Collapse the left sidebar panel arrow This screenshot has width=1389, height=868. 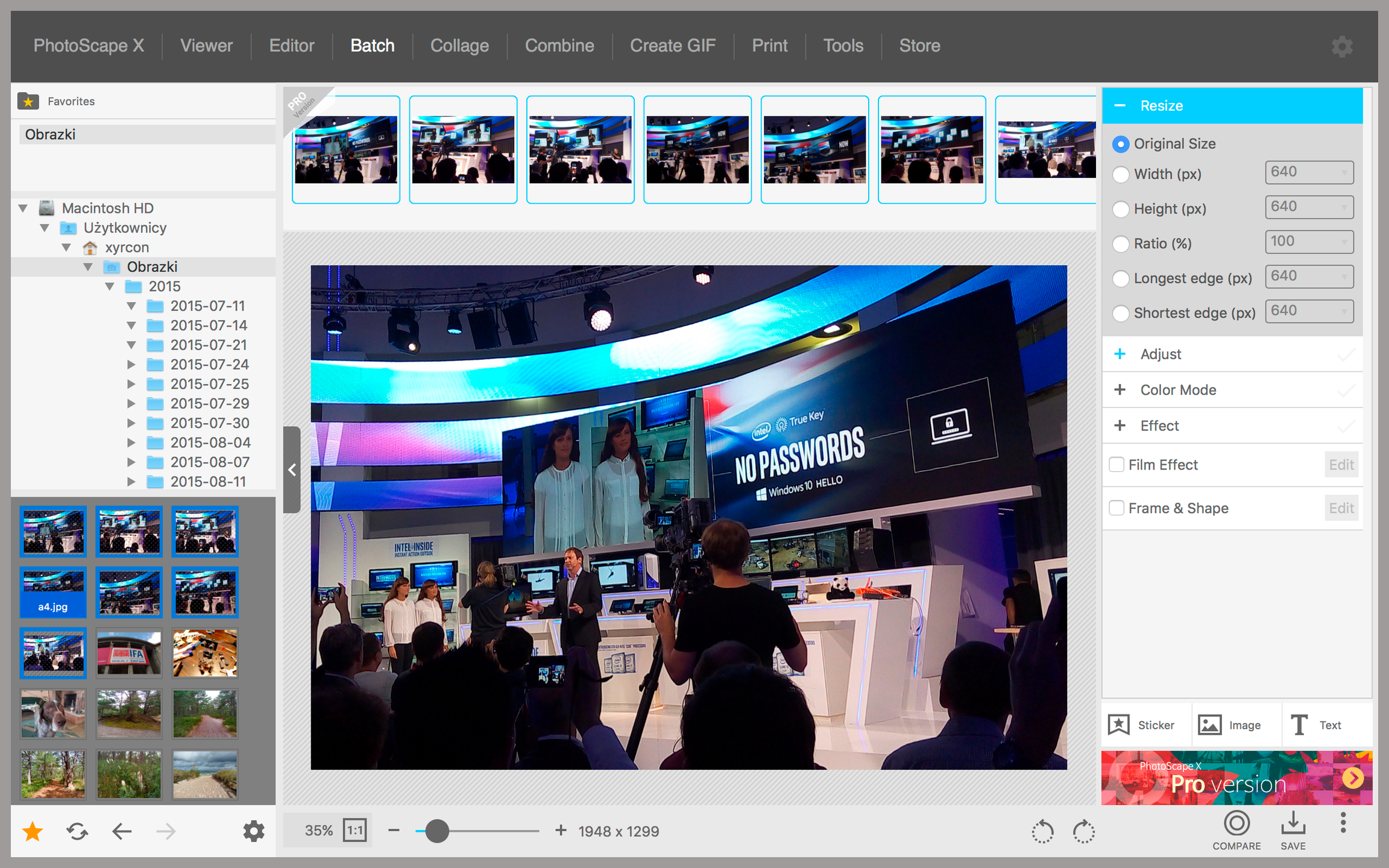(x=292, y=470)
